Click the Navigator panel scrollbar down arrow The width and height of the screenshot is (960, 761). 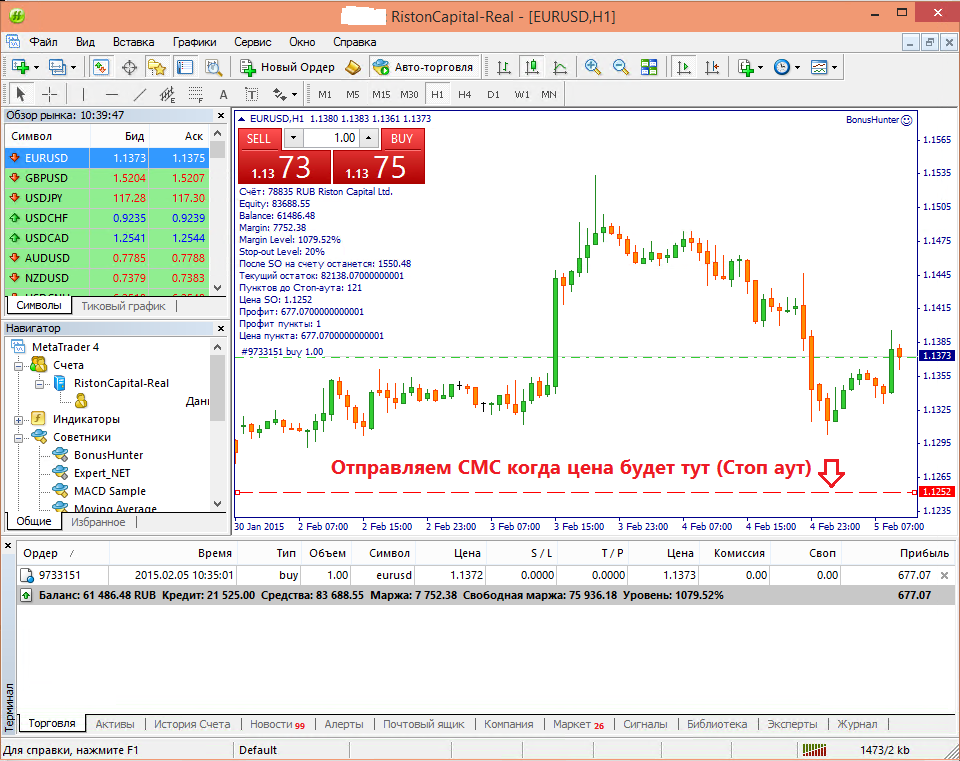pos(217,504)
